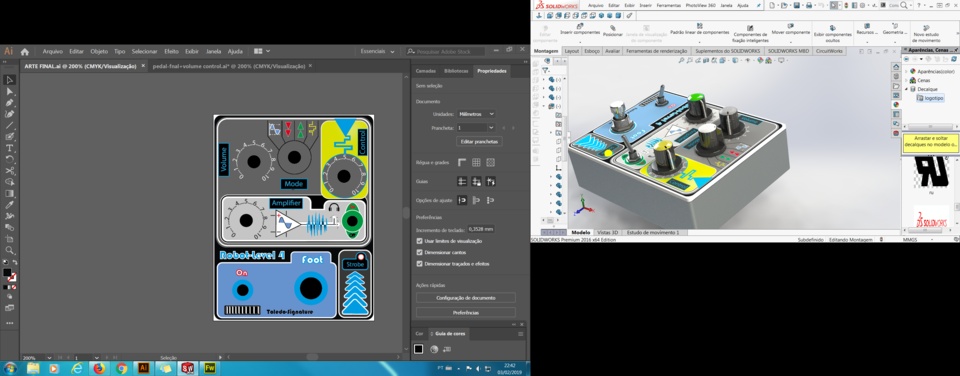
Task: Toggle Dimensionar traçados e efeitos checkbox
Action: click(x=419, y=264)
